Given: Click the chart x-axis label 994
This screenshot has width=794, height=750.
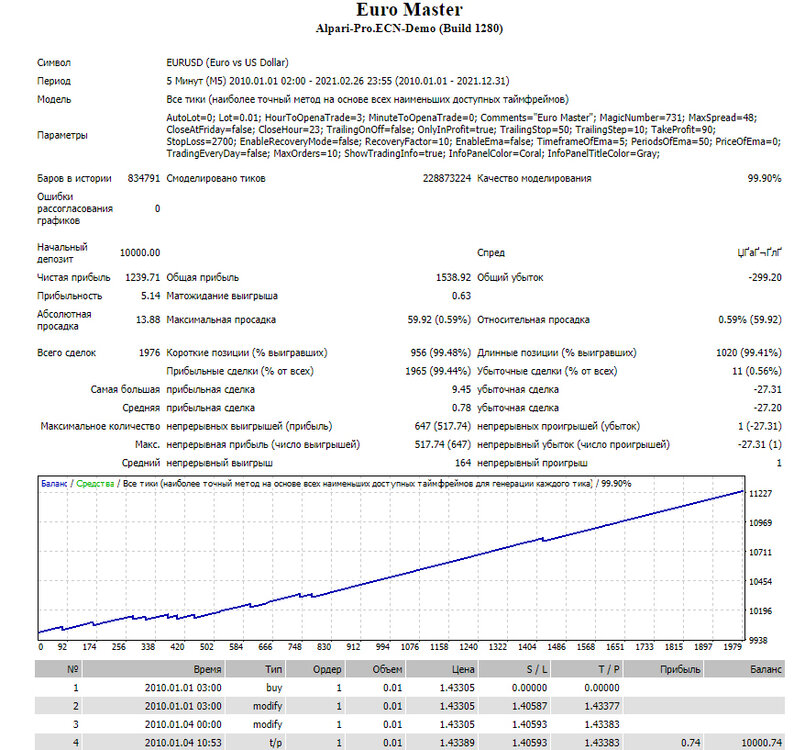Looking at the screenshot, I should pos(383,647).
